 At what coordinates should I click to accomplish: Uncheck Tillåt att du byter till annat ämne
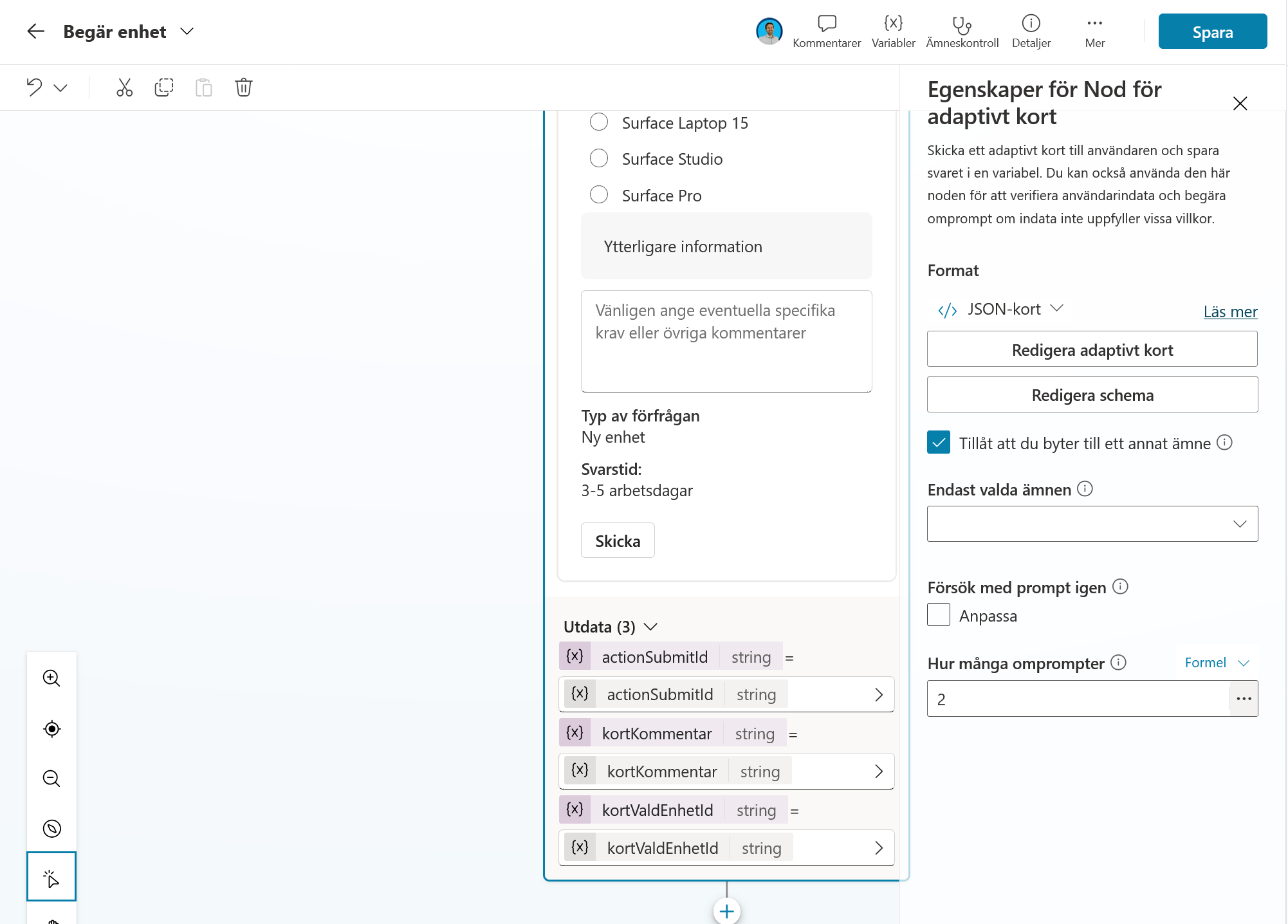(939, 443)
